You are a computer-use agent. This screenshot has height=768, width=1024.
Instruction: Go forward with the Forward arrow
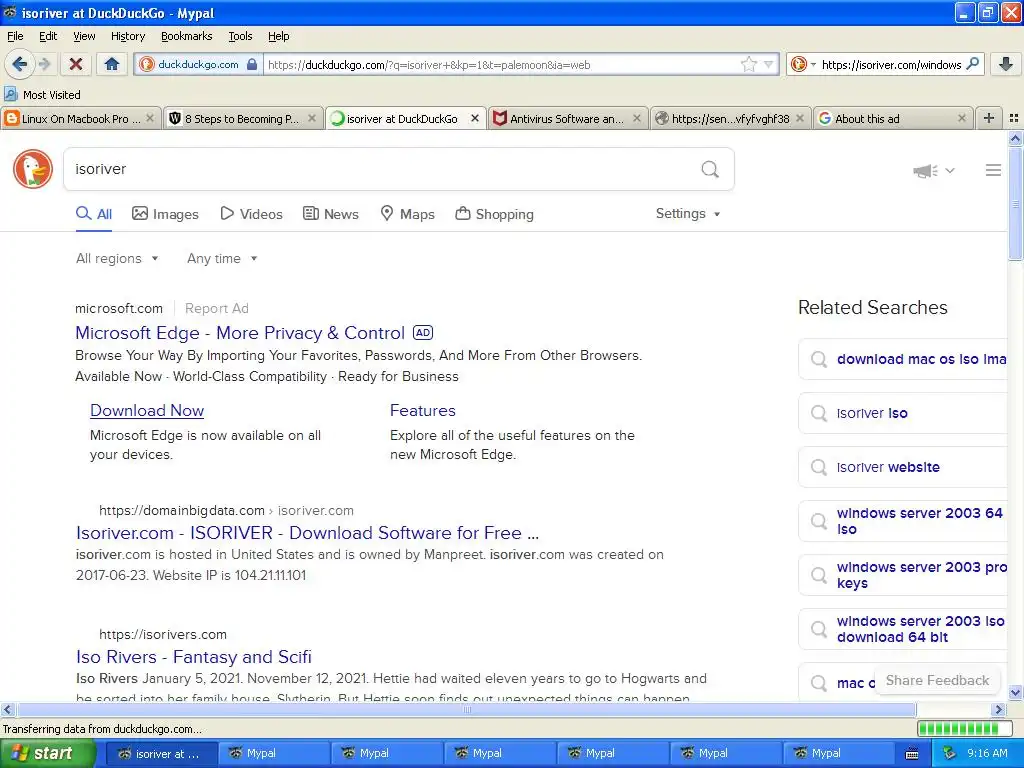44,64
